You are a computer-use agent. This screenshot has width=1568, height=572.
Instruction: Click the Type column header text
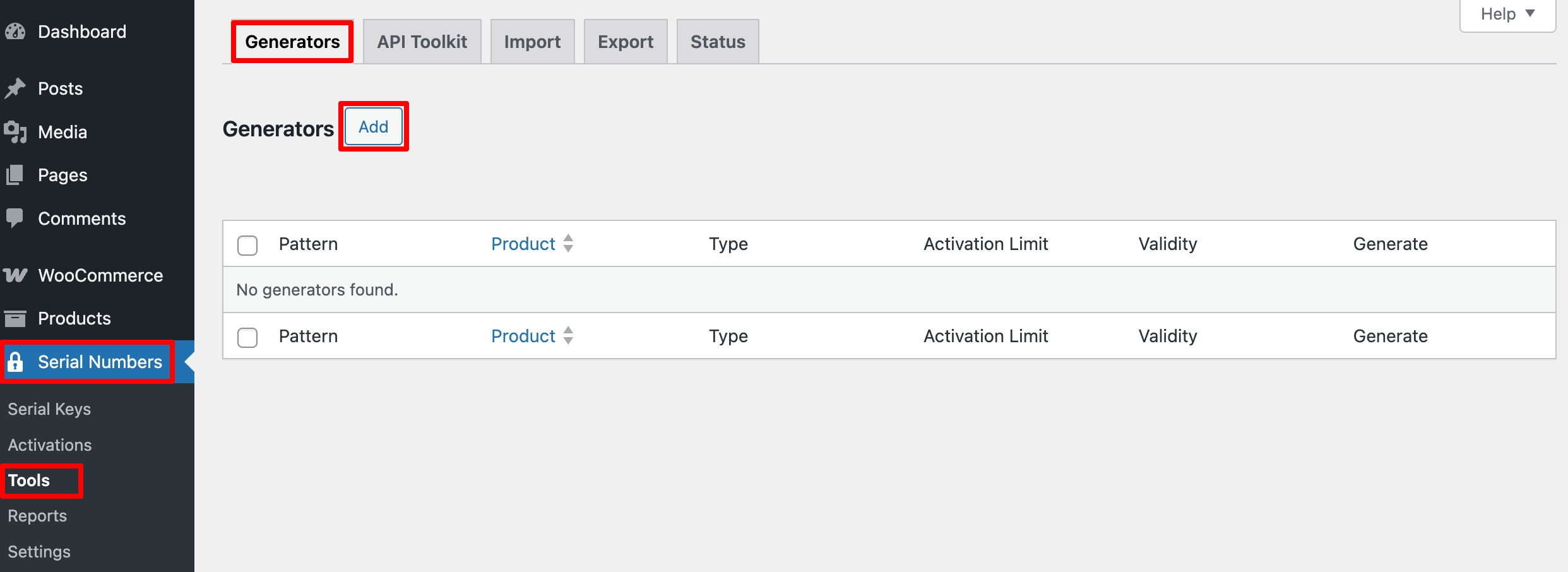(728, 244)
